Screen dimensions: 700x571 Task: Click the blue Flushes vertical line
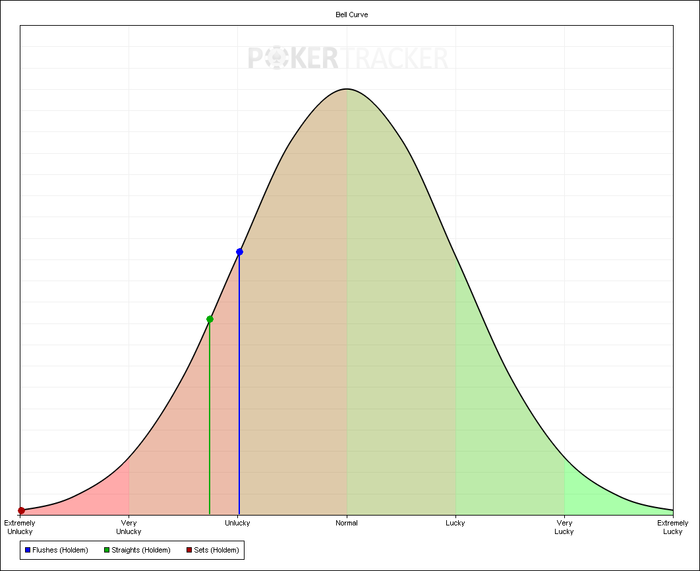coord(239,384)
